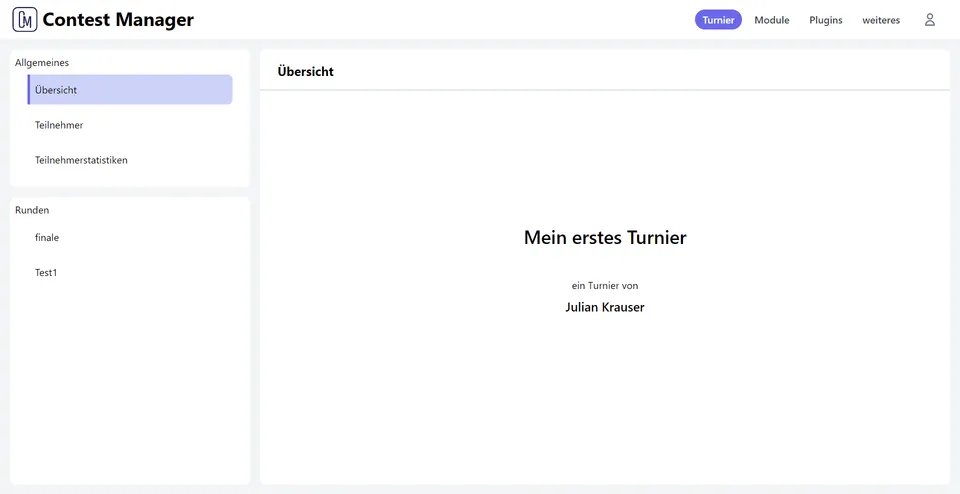Open the user profile icon

point(929,20)
